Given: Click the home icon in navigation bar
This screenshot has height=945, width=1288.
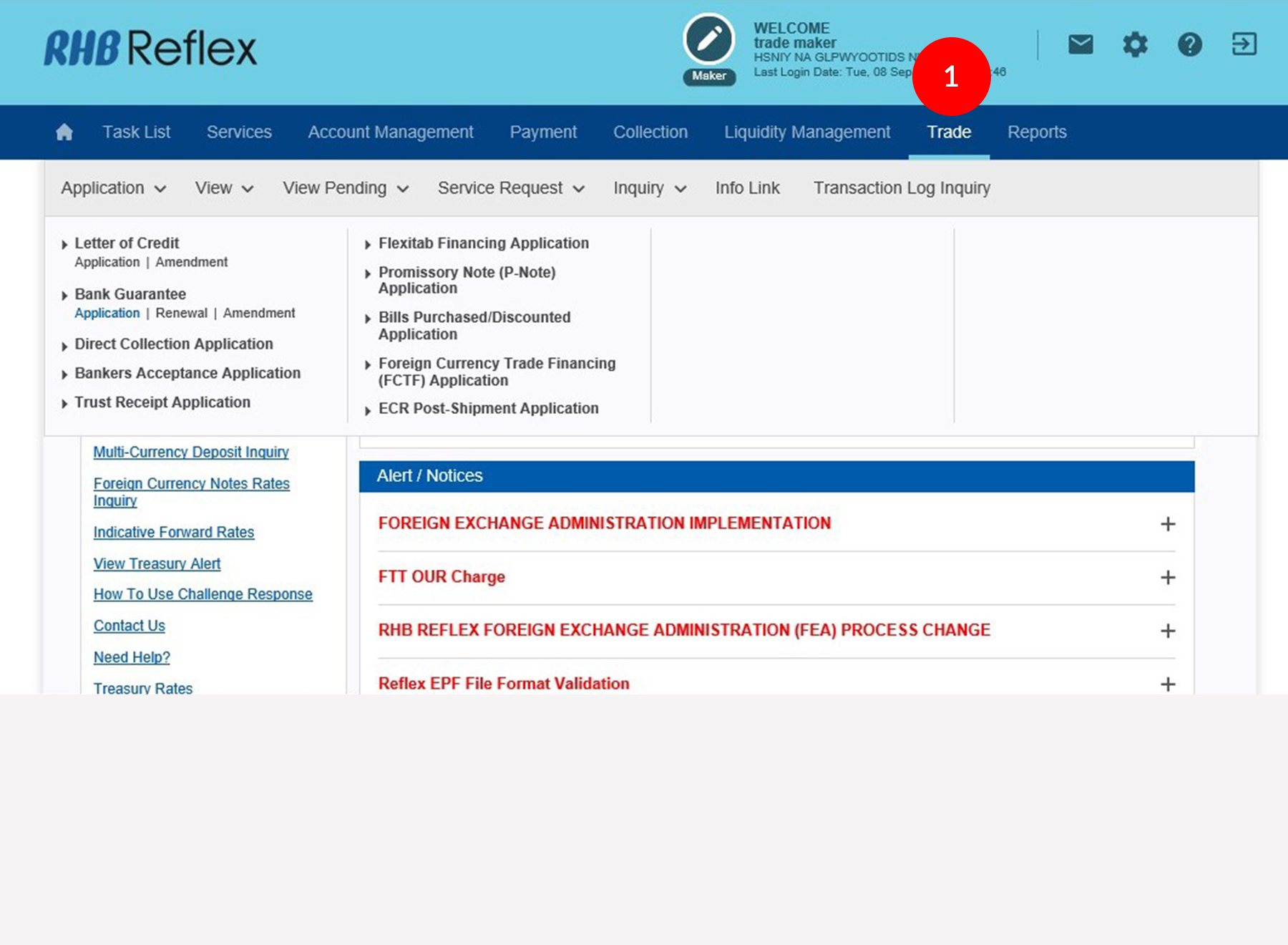Looking at the screenshot, I should (64, 132).
